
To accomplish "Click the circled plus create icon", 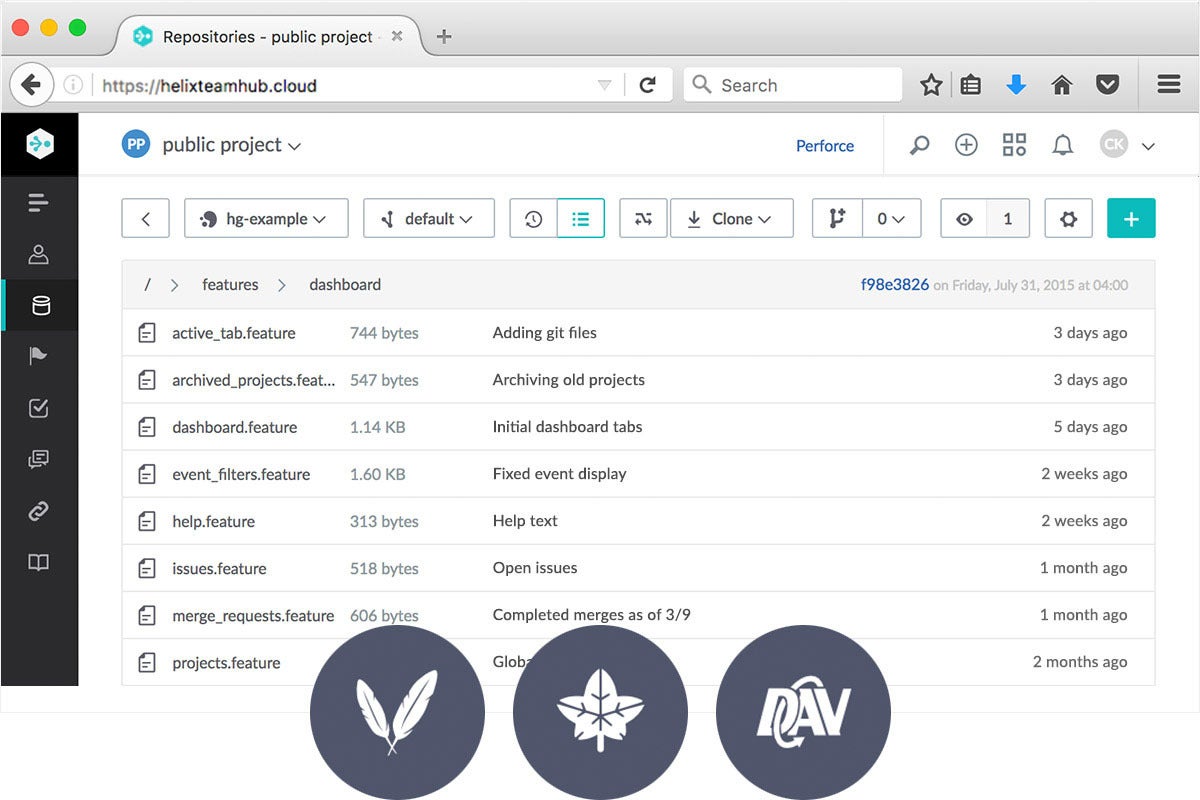I will 966,145.
